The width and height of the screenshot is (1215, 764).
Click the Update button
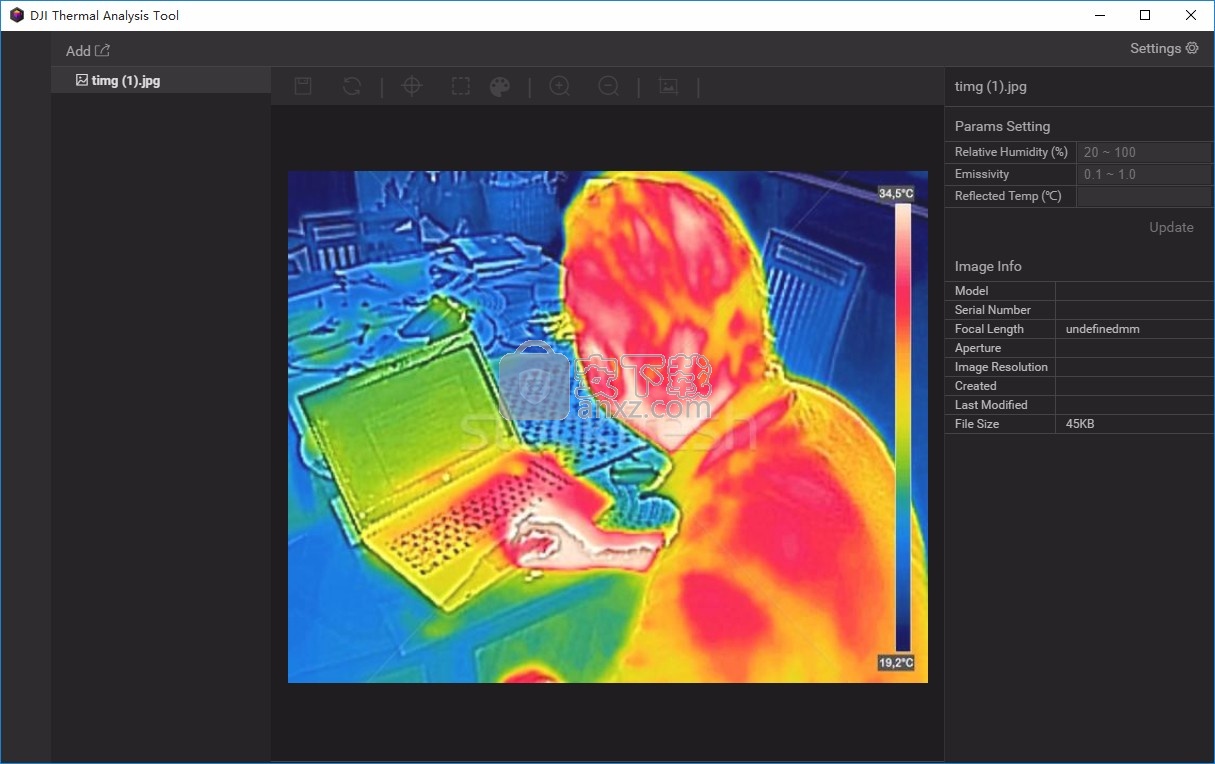(x=1171, y=227)
